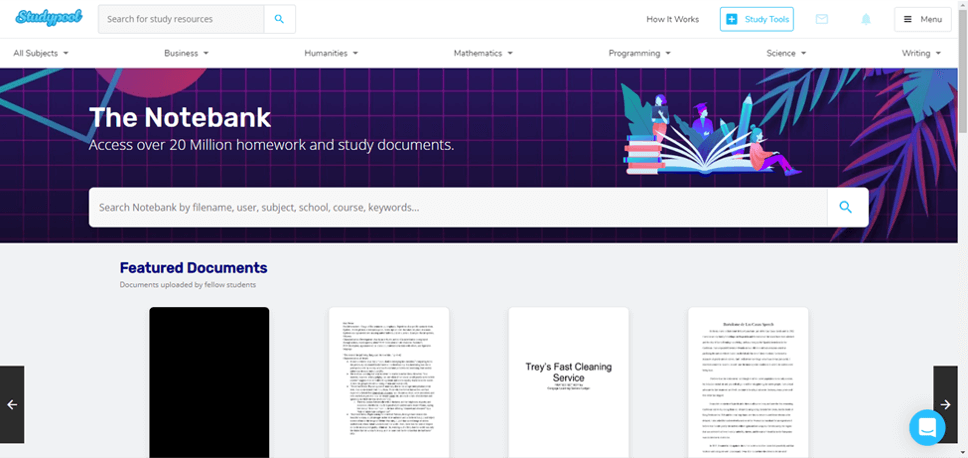Focus the Search Notebank input field

click(458, 207)
